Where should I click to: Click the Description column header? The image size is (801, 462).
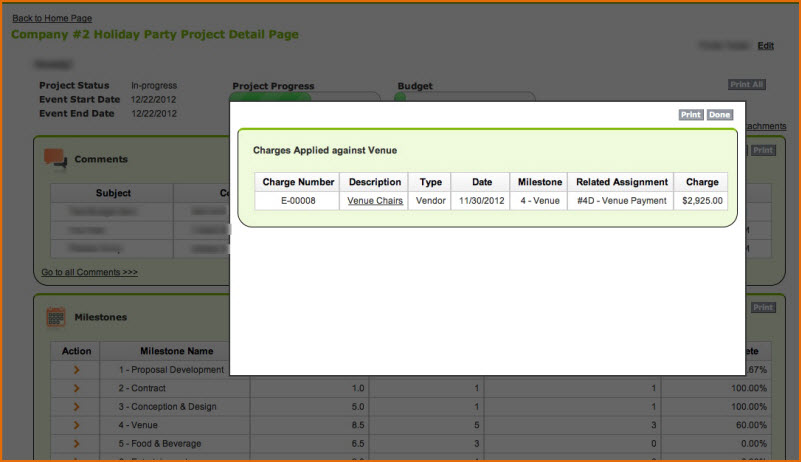coord(374,182)
